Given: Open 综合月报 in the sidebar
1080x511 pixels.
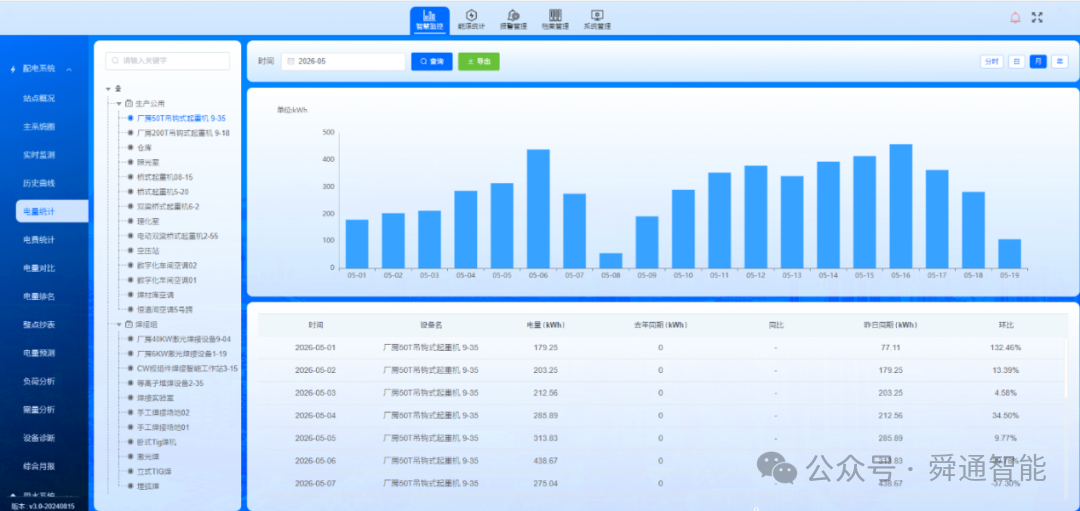Looking at the screenshot, I should [x=39, y=466].
